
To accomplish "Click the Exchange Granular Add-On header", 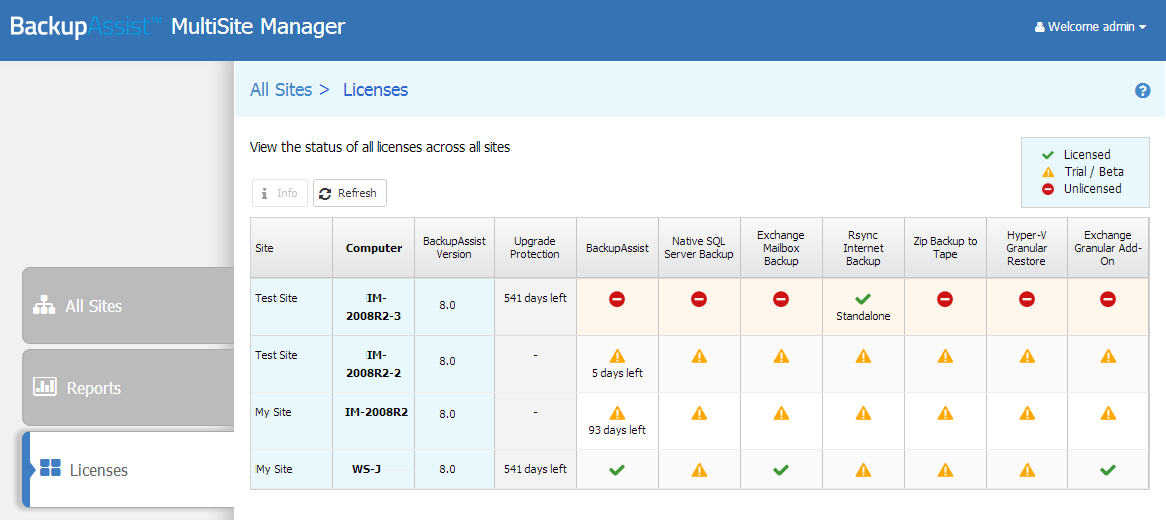I will pyautogui.click(x=1108, y=248).
